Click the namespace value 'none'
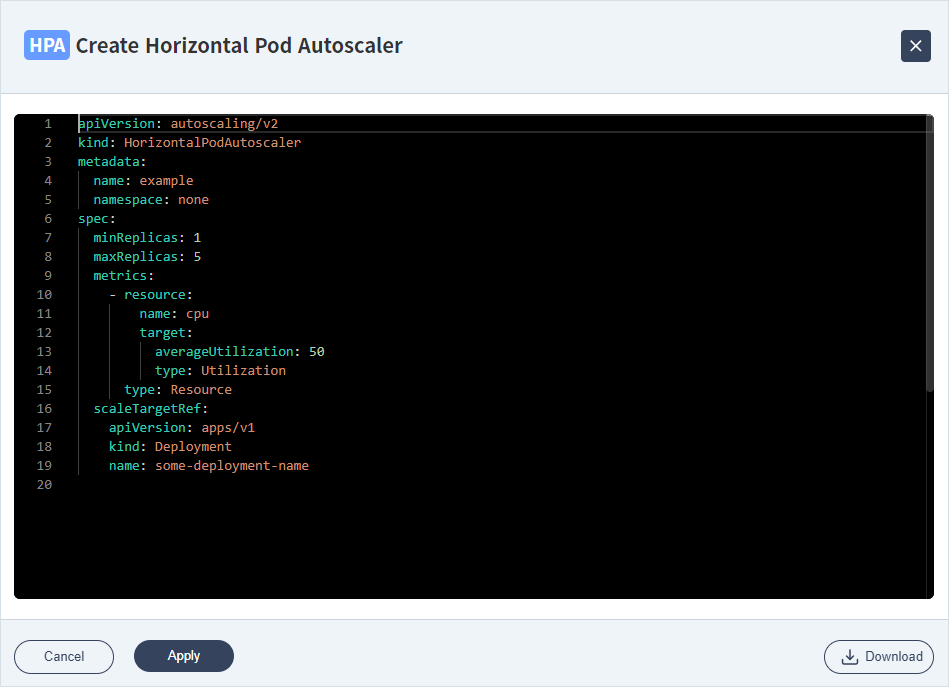 click(193, 200)
